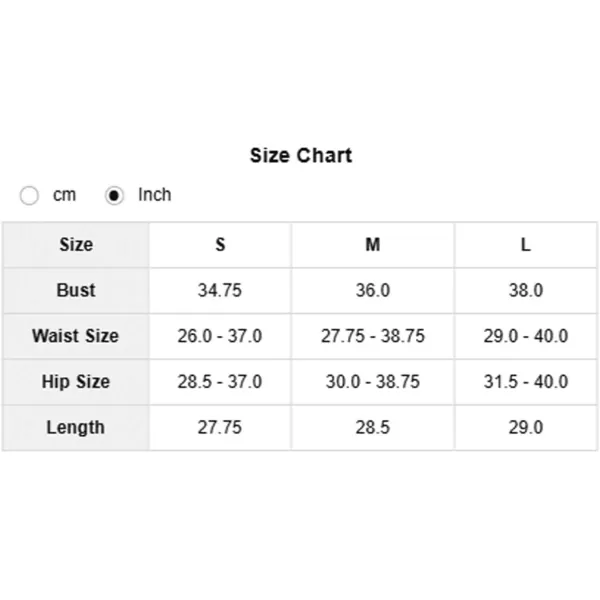
Task: Click the Bust row label
Action: click(x=76, y=290)
